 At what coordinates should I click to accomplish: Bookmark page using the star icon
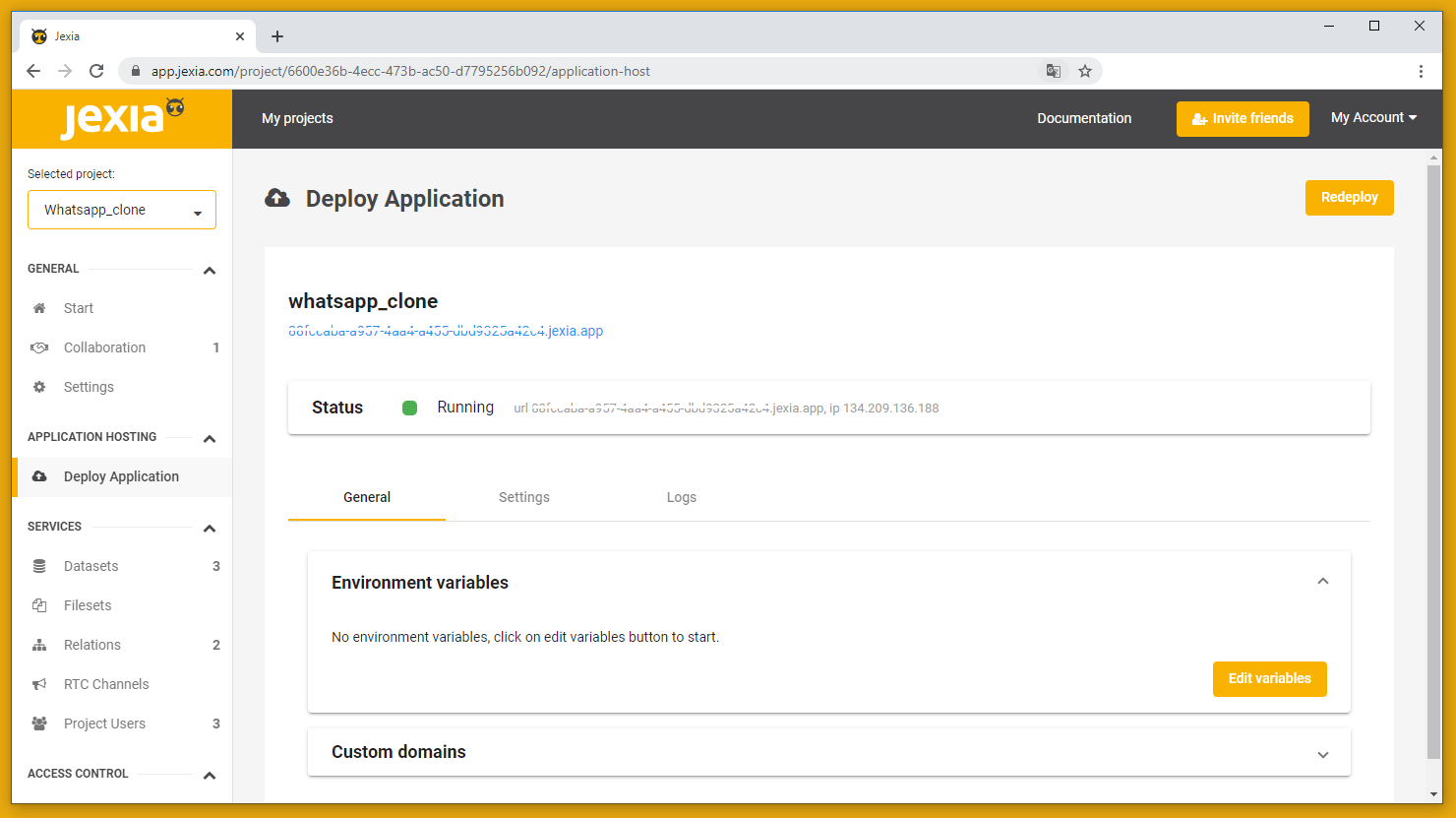pyautogui.click(x=1085, y=71)
